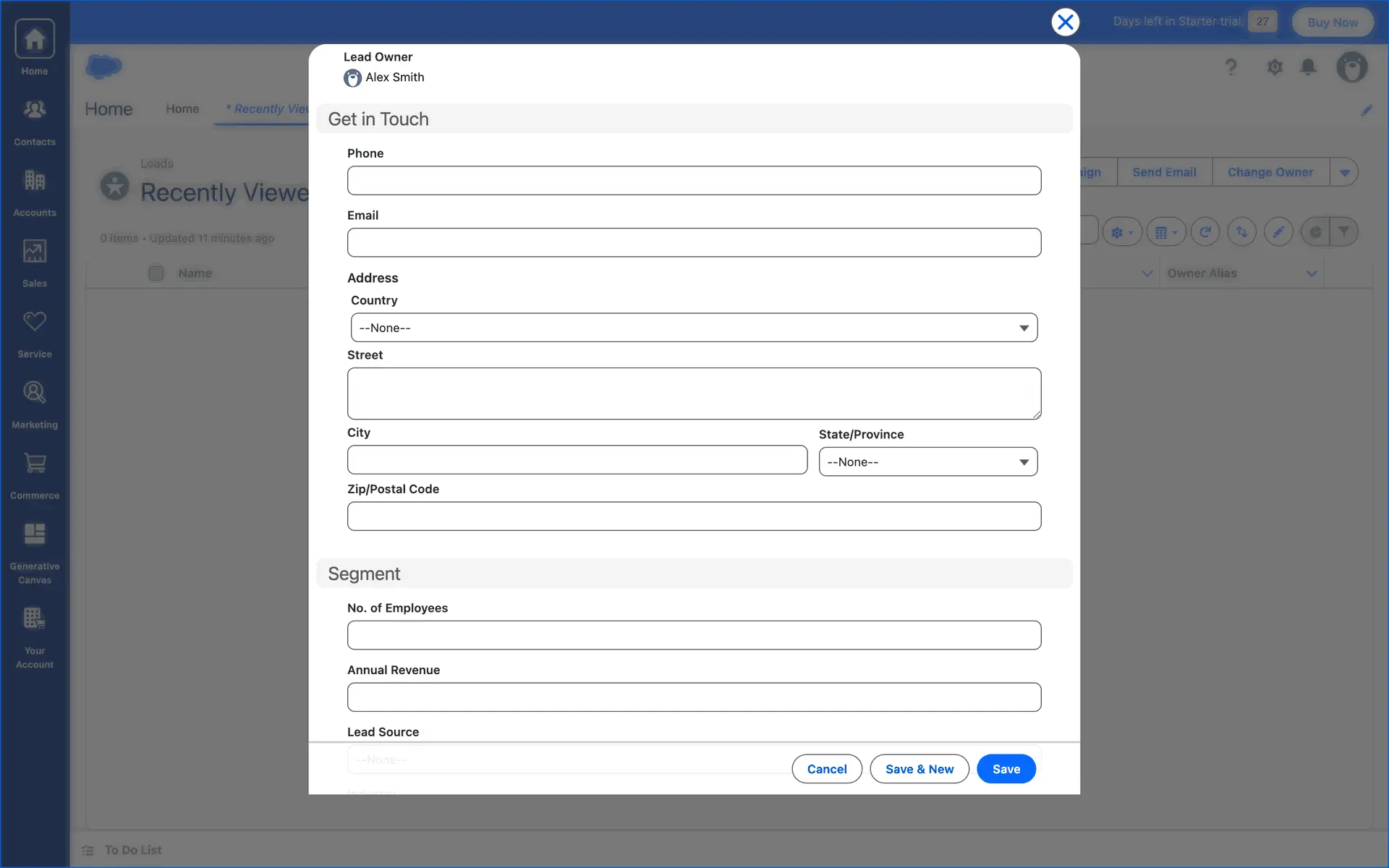Expand the Country dropdown

click(x=694, y=328)
